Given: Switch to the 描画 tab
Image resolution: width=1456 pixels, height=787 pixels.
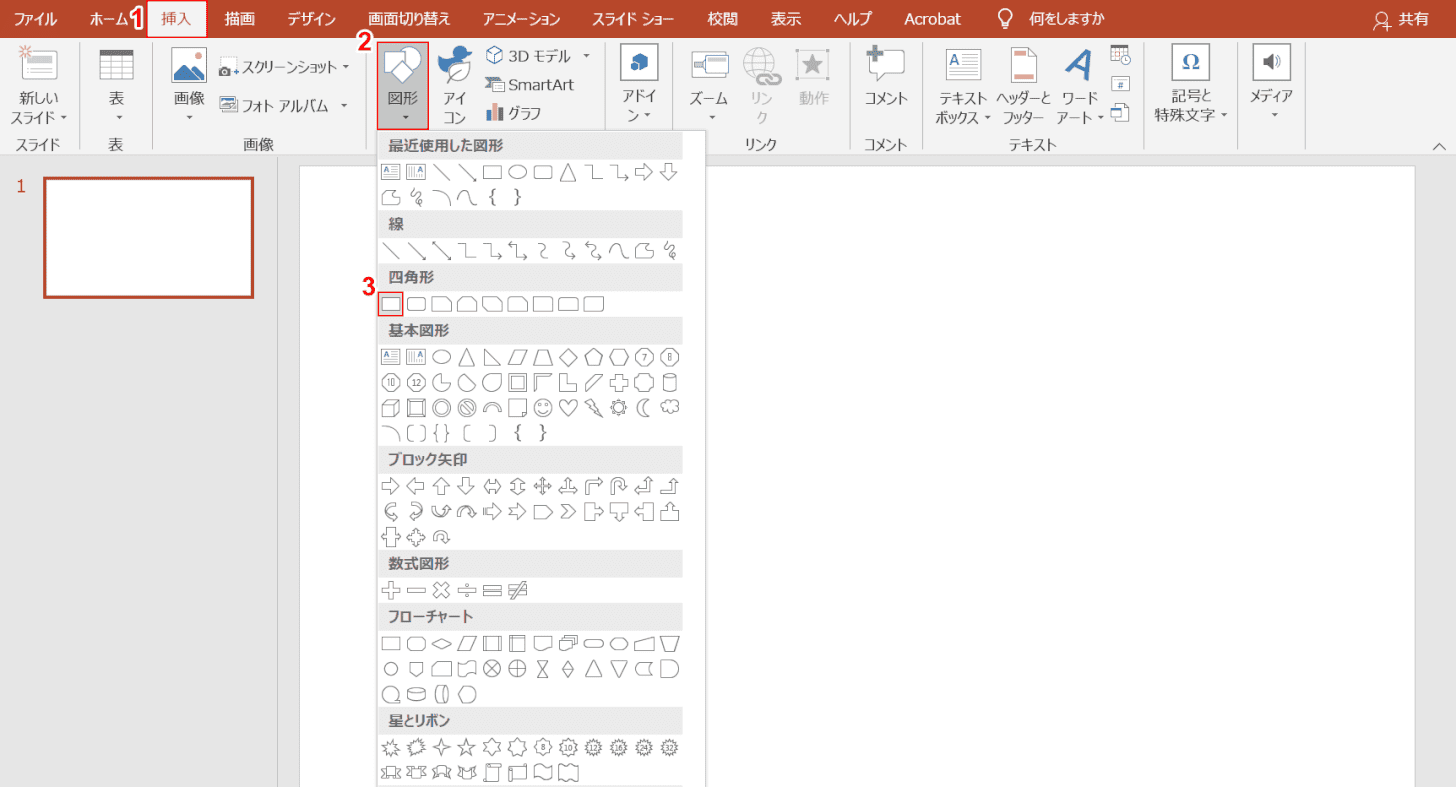Looking at the screenshot, I should pos(239,19).
